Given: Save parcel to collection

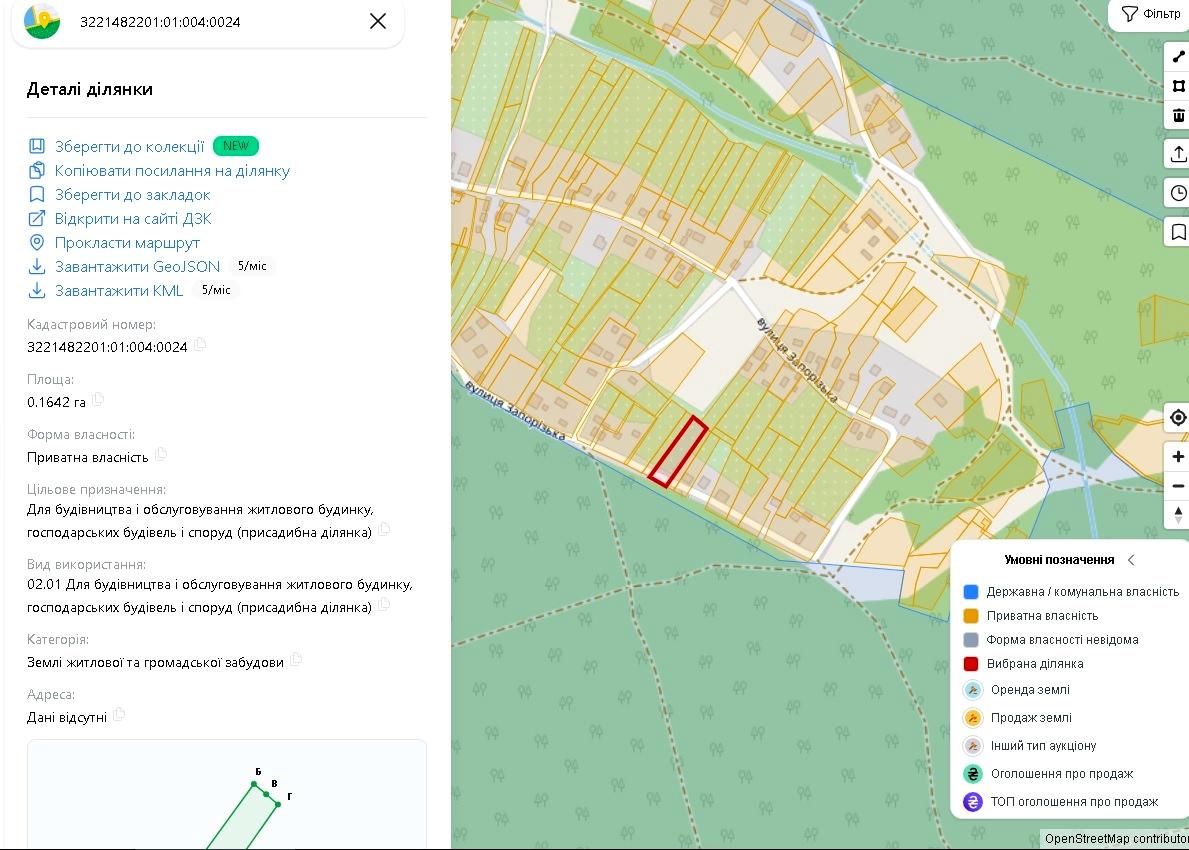Looking at the screenshot, I should 129,146.
